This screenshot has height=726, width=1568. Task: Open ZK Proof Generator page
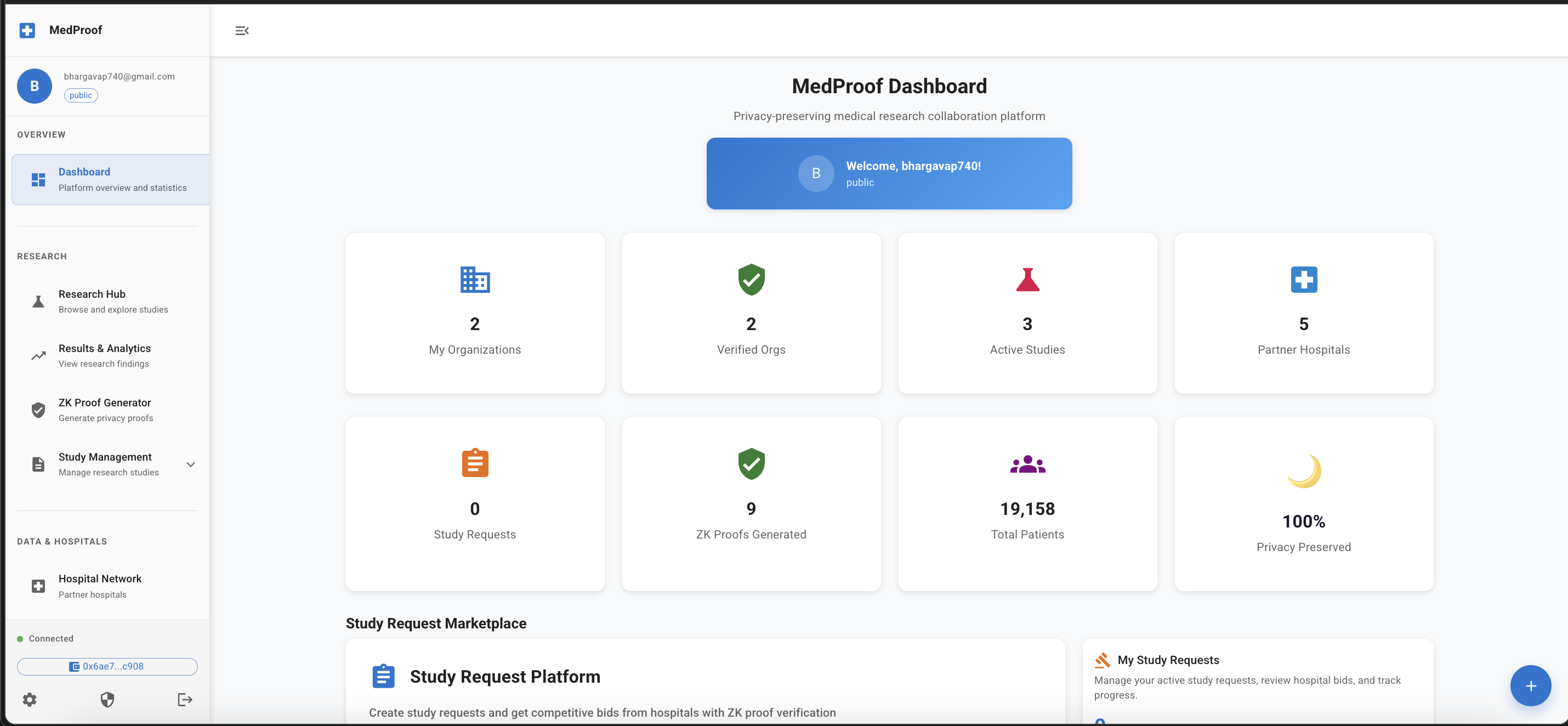point(104,410)
